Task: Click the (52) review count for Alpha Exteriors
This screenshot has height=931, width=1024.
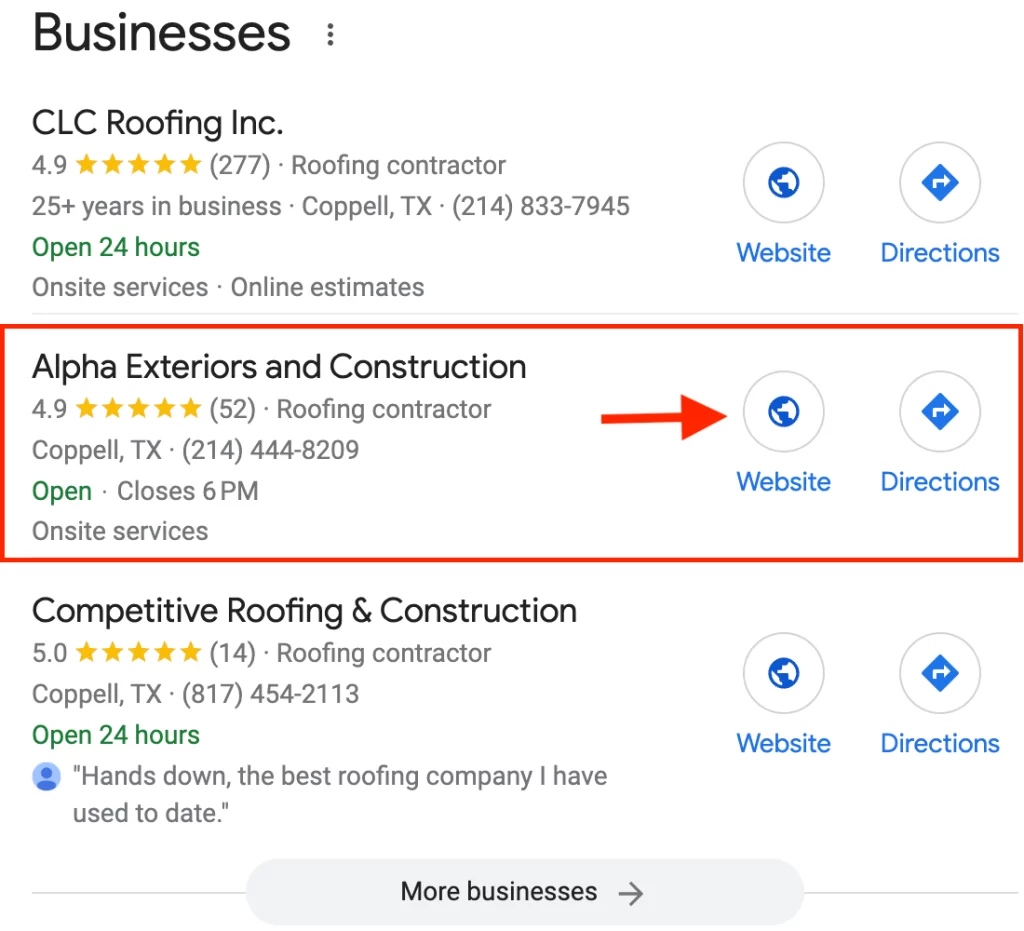Action: [x=232, y=409]
